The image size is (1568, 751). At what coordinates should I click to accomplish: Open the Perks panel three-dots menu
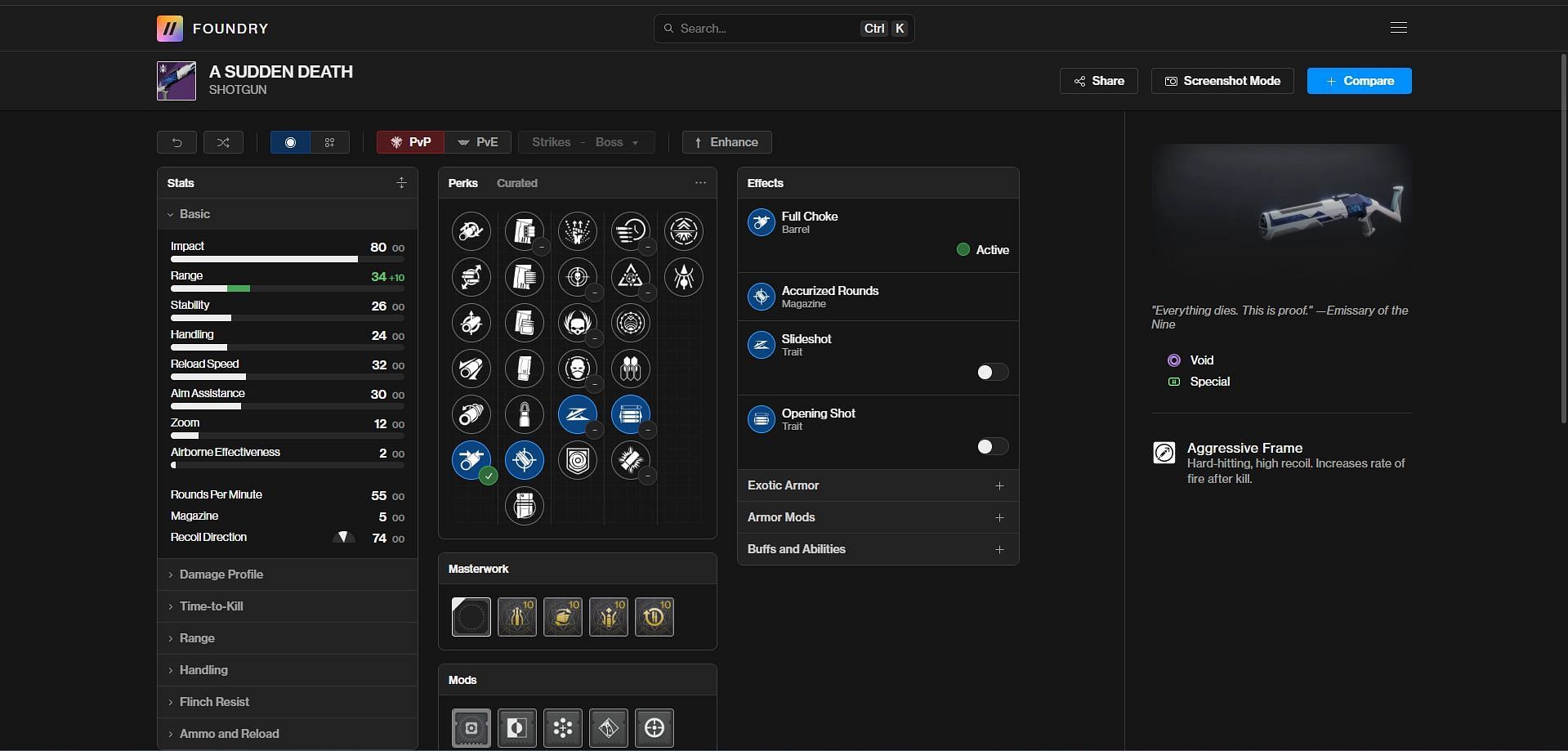700,183
